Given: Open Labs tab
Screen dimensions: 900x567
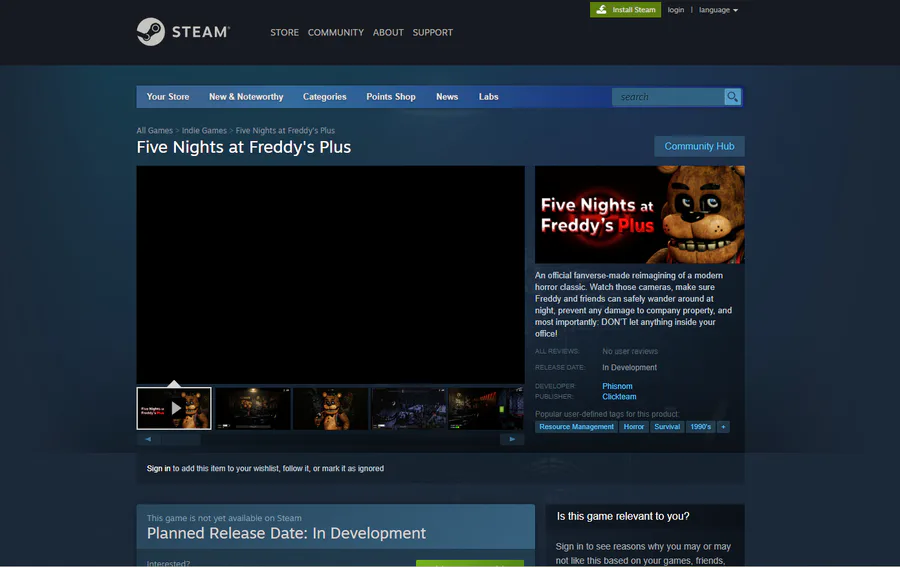Looking at the screenshot, I should 488,97.
